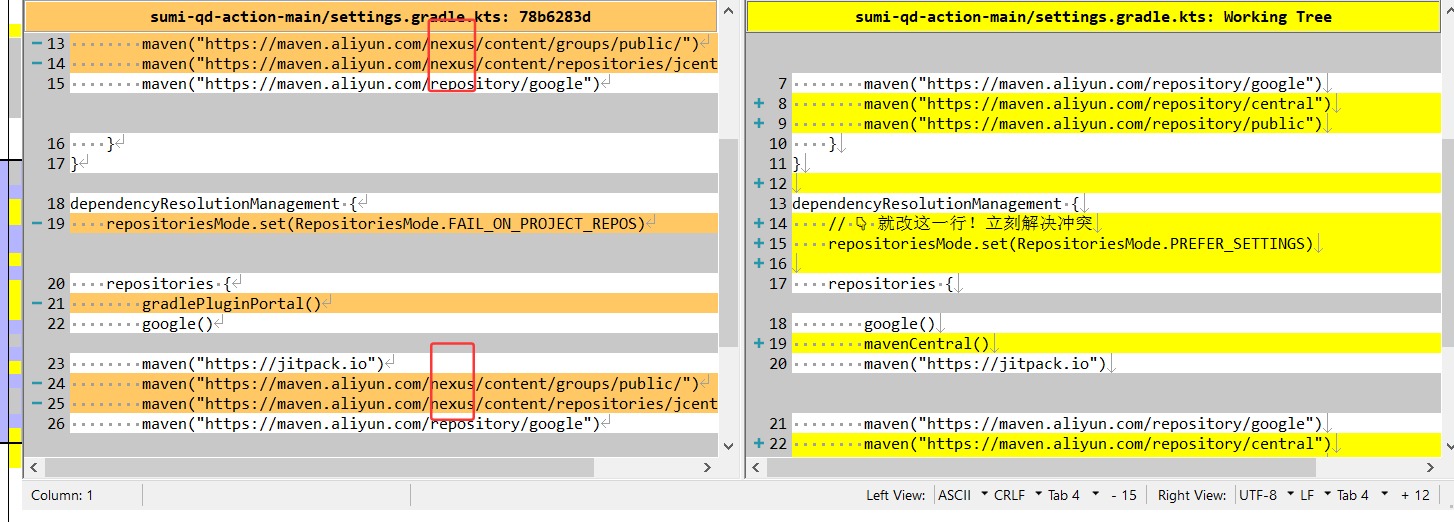Click the repository/google maven line 15 on the left

(394, 84)
